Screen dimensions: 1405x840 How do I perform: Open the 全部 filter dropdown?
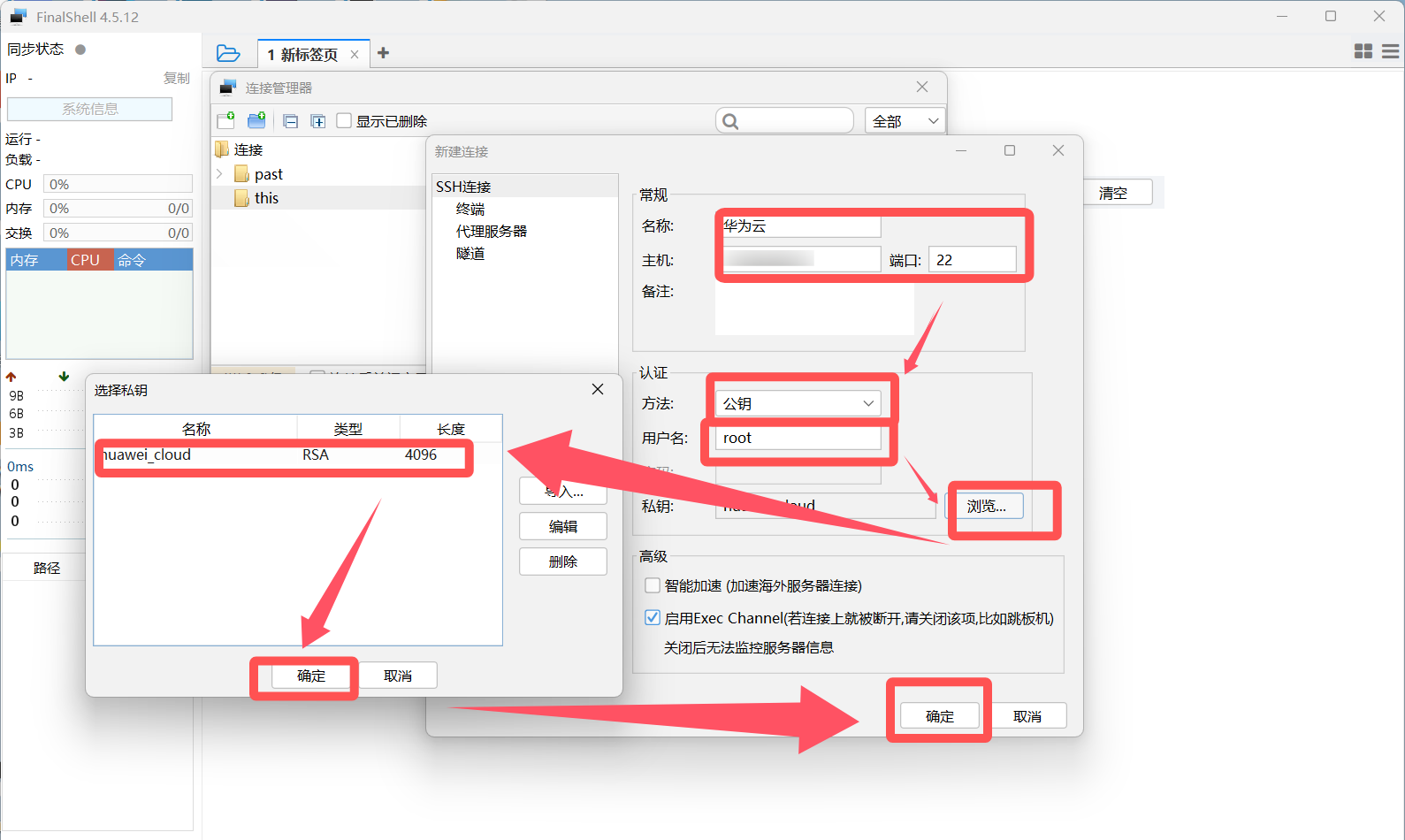click(x=905, y=121)
